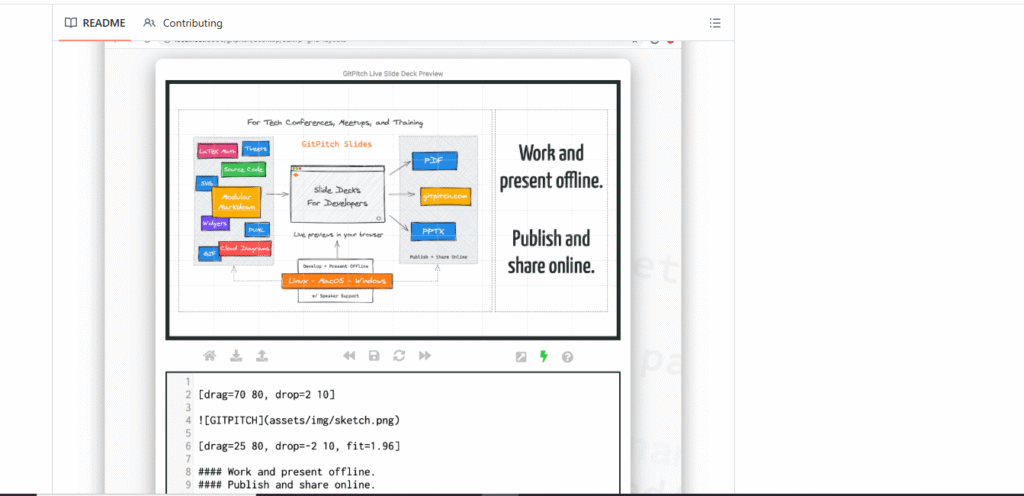Click 'GitPitch Slides' orange heading
This screenshot has width=1024, height=496.
[x=336, y=144]
